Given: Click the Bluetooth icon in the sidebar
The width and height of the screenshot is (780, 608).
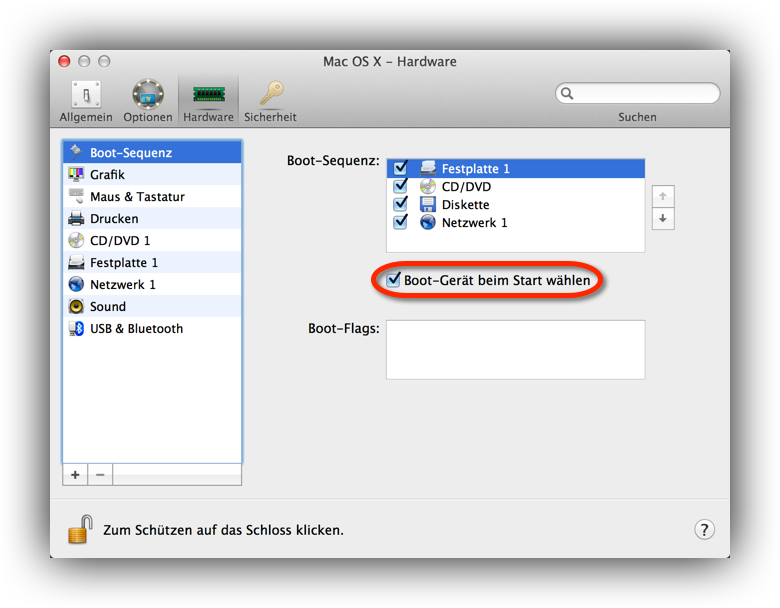Looking at the screenshot, I should pos(76,328).
